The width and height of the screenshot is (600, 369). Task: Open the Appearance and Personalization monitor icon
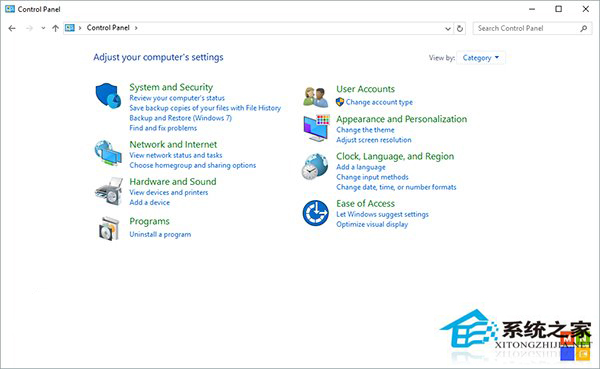[x=316, y=128]
